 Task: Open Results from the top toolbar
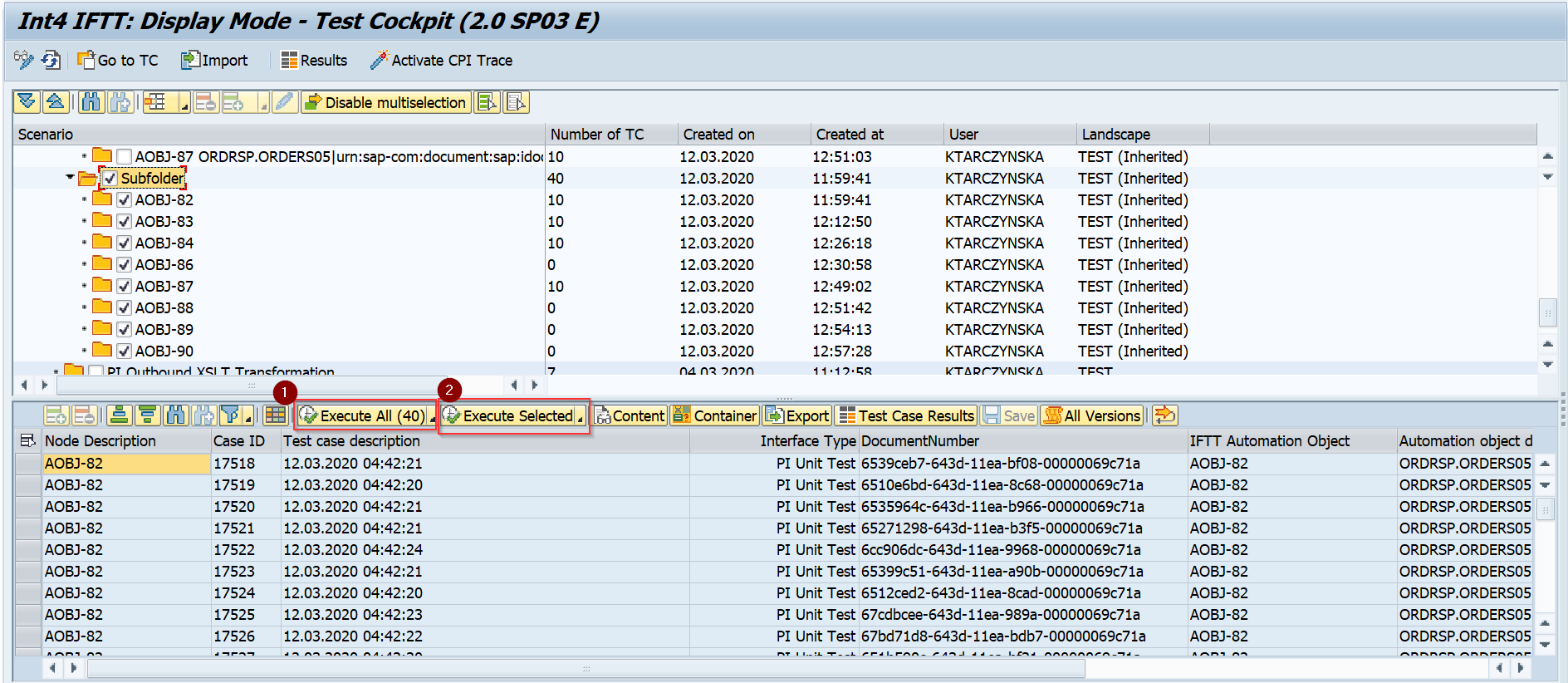pos(314,60)
